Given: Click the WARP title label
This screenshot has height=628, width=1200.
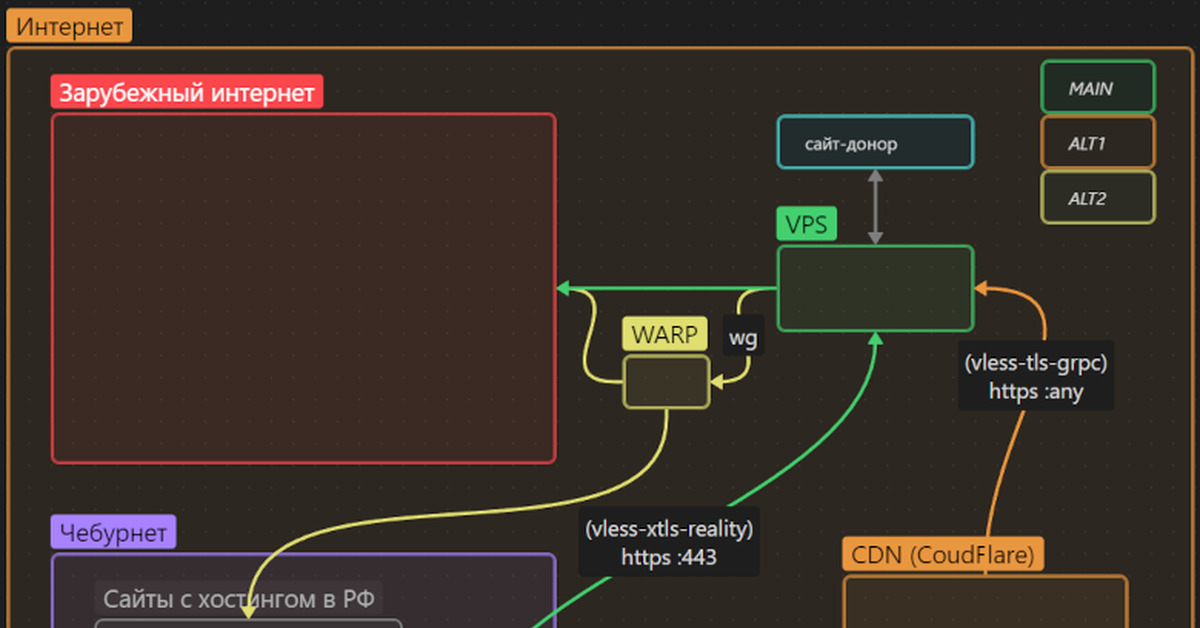Looking at the screenshot, I should pos(665,334).
